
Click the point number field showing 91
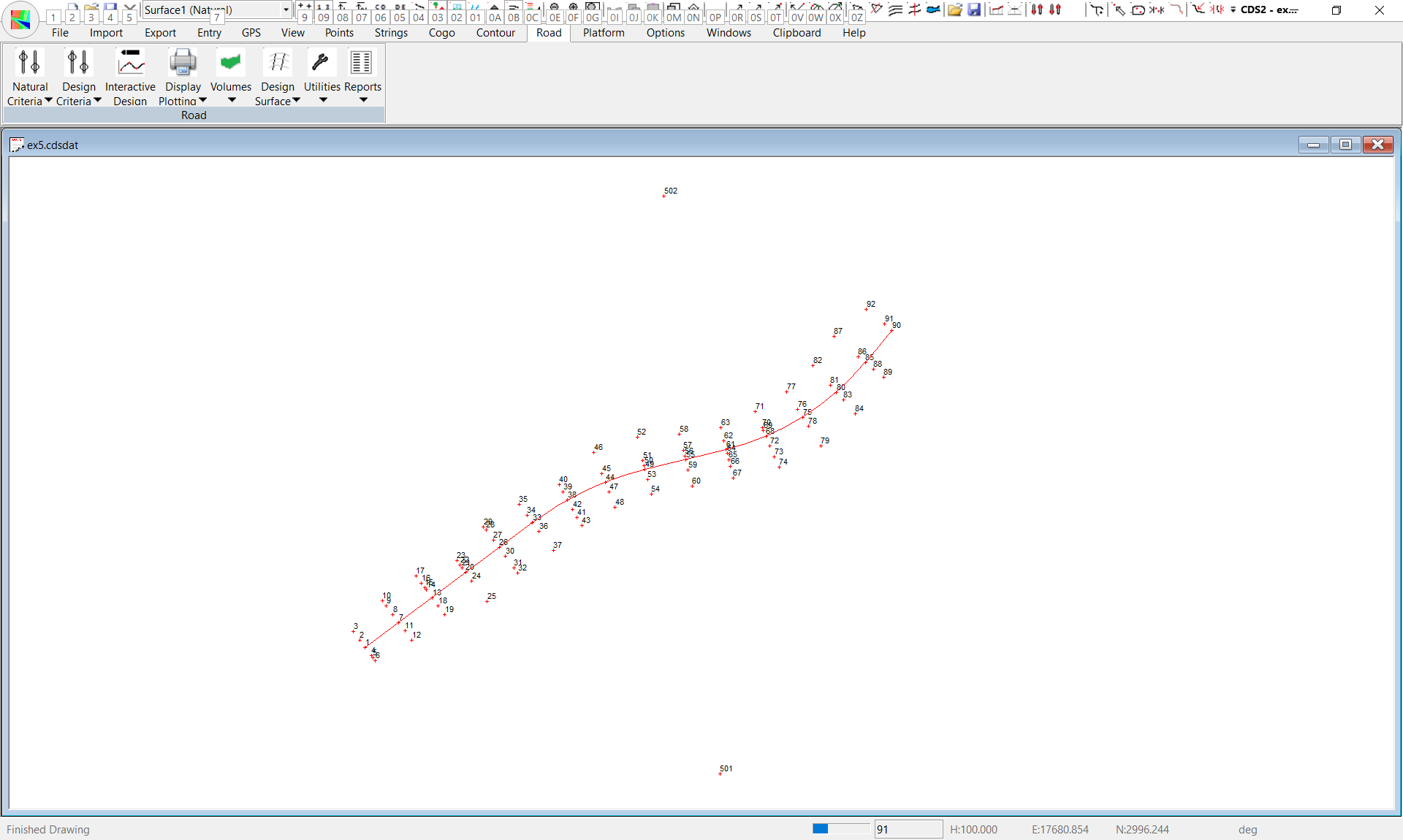point(908,829)
